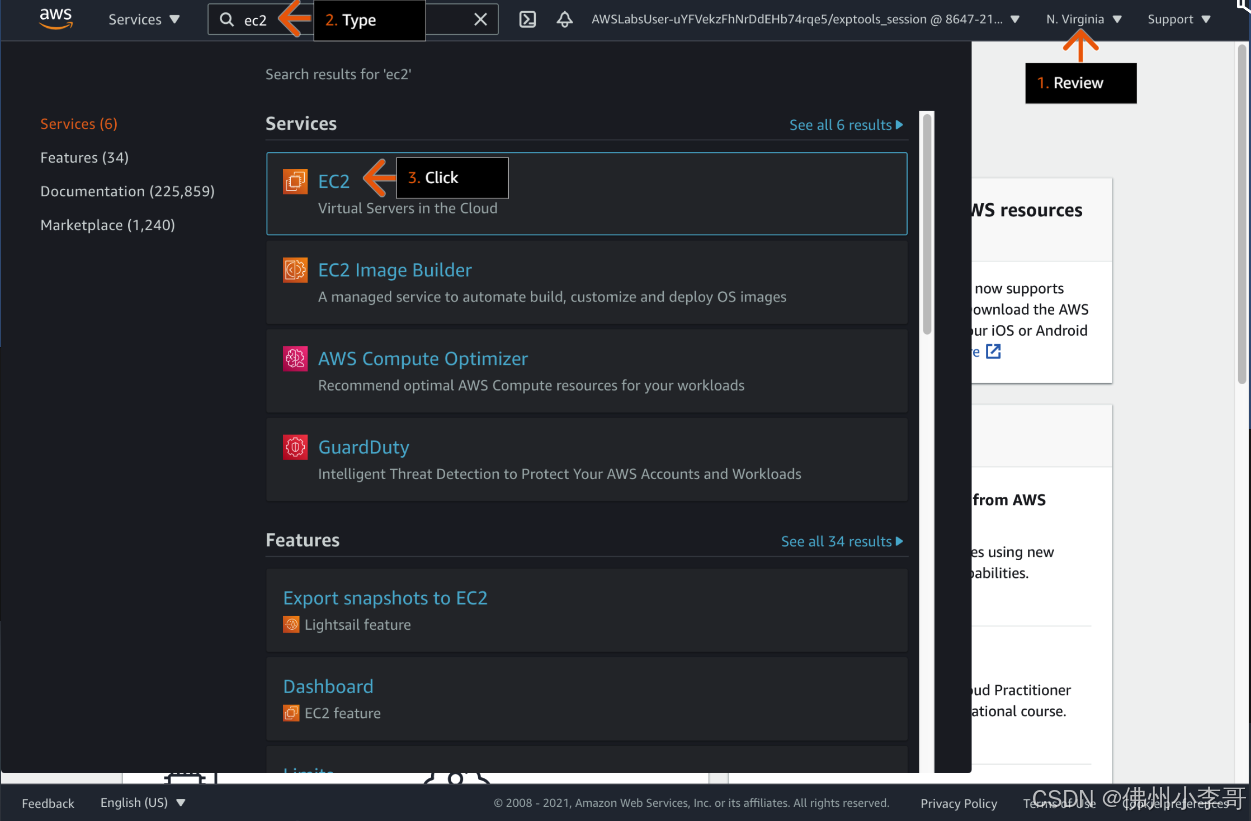Open the Support dropdown menu
Viewport: 1251px width, 821px height.
point(1179,19)
